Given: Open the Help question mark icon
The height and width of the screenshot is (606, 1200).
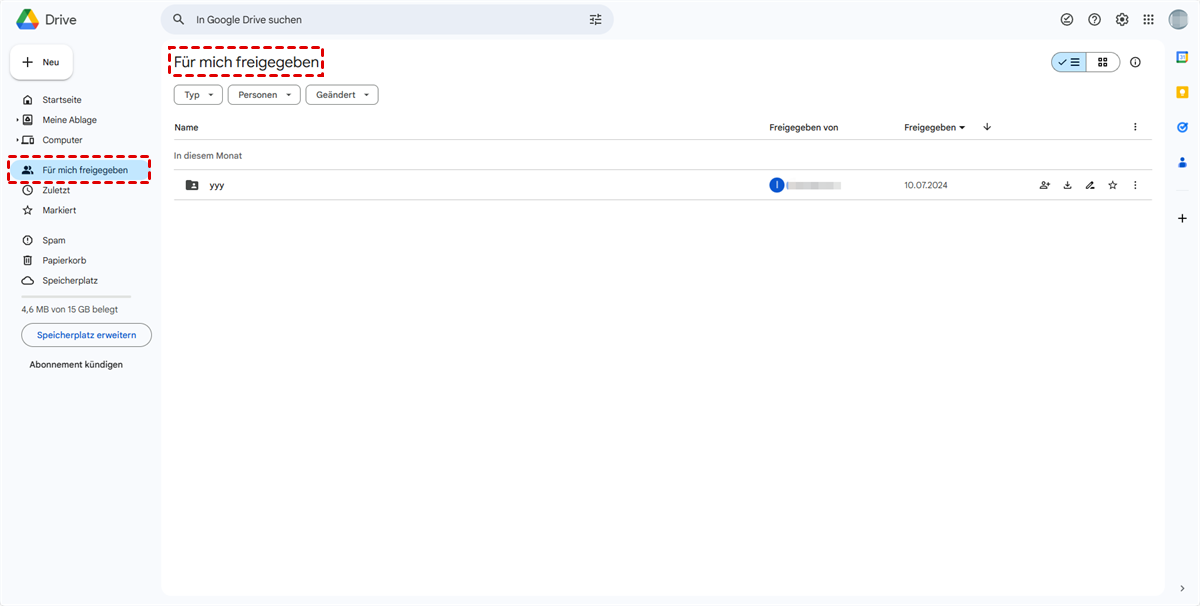Looking at the screenshot, I should (x=1094, y=19).
